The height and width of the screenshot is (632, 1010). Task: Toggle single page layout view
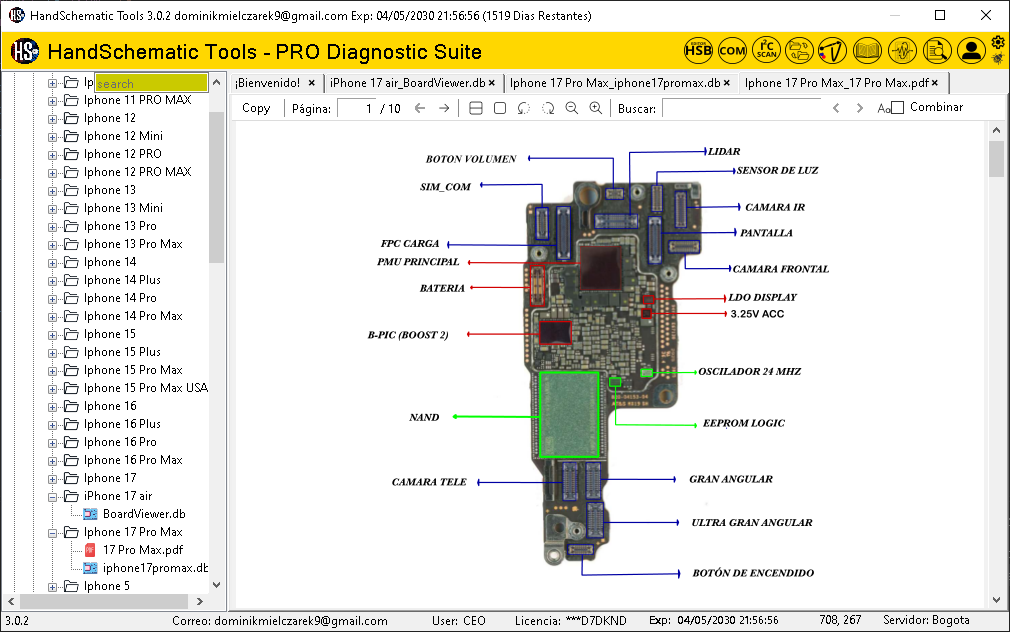pyautogui.click(x=501, y=107)
